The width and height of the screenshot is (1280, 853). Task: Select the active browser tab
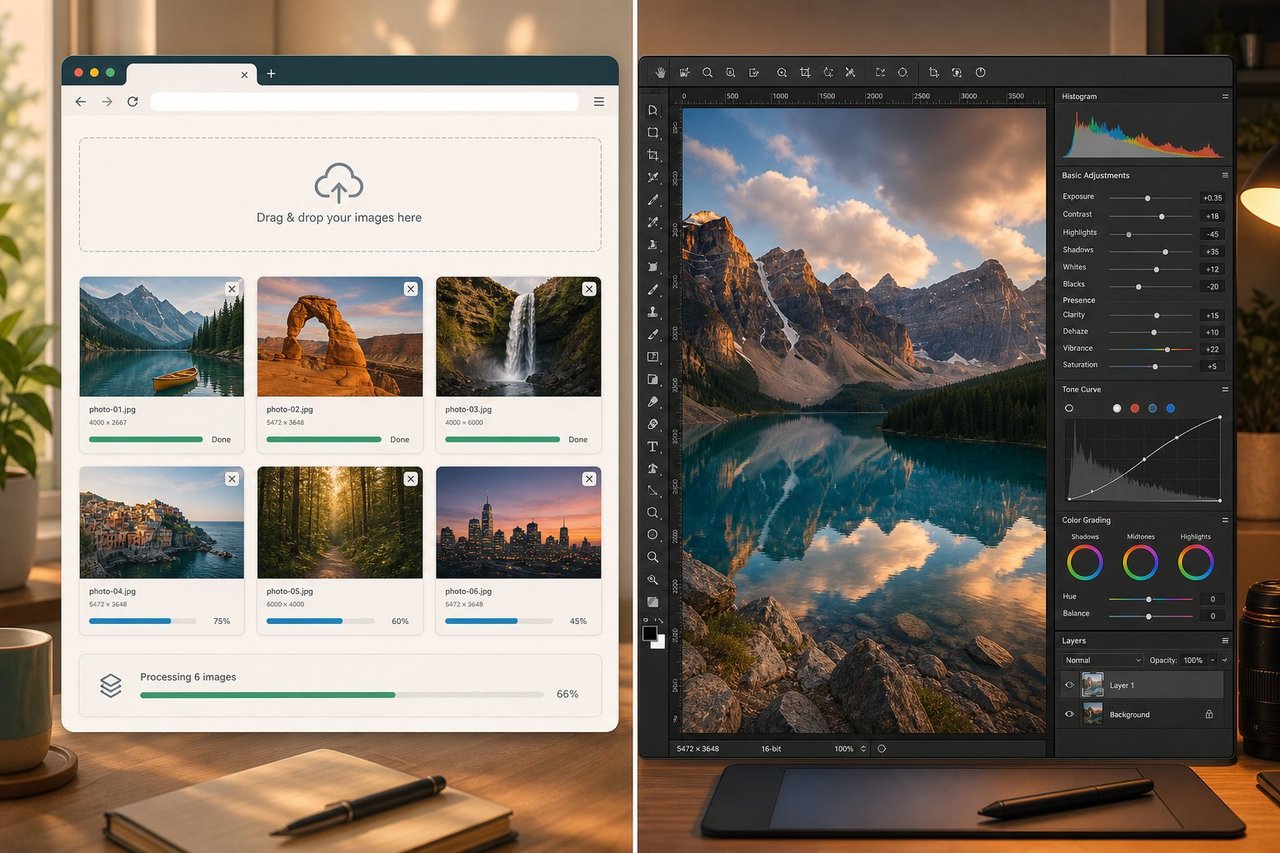(x=190, y=74)
